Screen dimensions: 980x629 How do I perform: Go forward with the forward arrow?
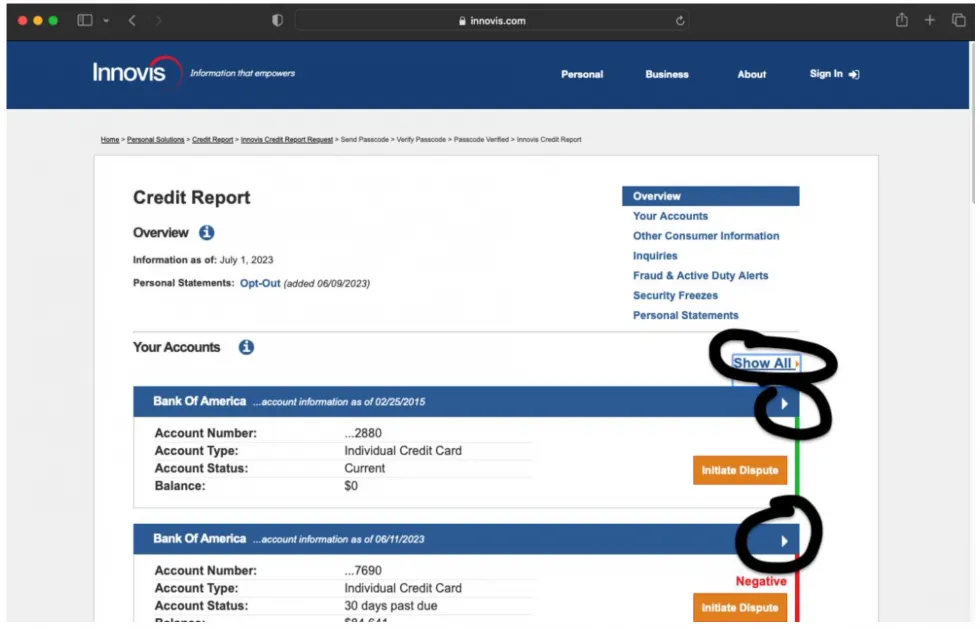[x=159, y=21]
